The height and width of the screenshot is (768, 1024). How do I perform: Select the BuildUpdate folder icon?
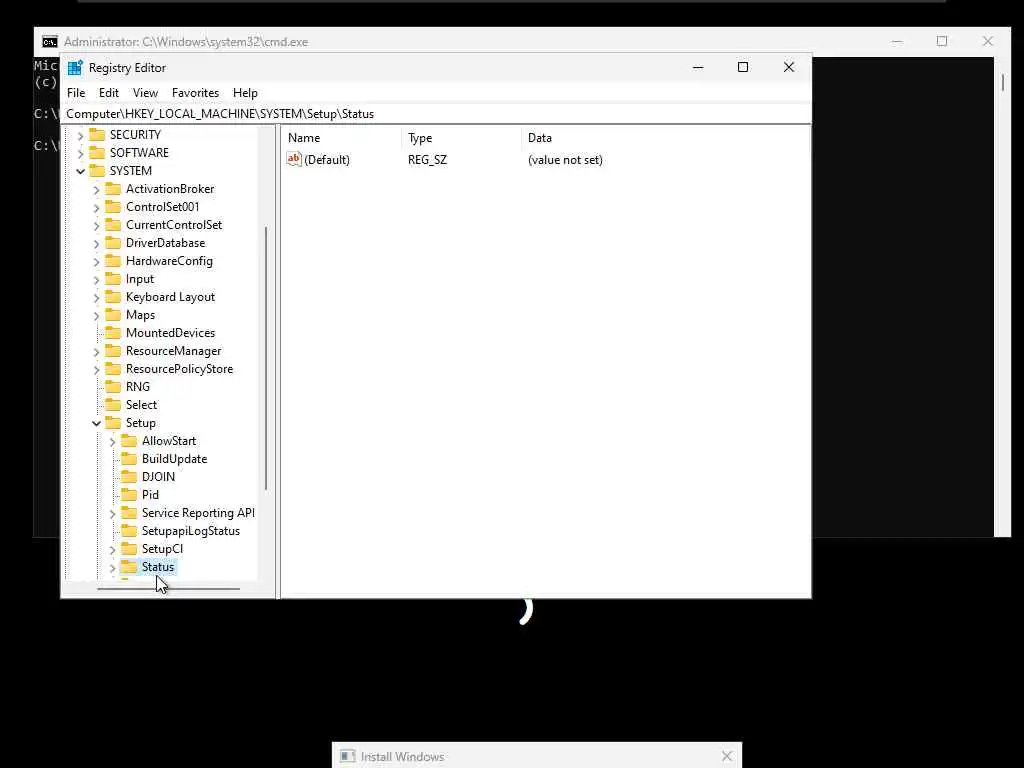(x=129, y=458)
